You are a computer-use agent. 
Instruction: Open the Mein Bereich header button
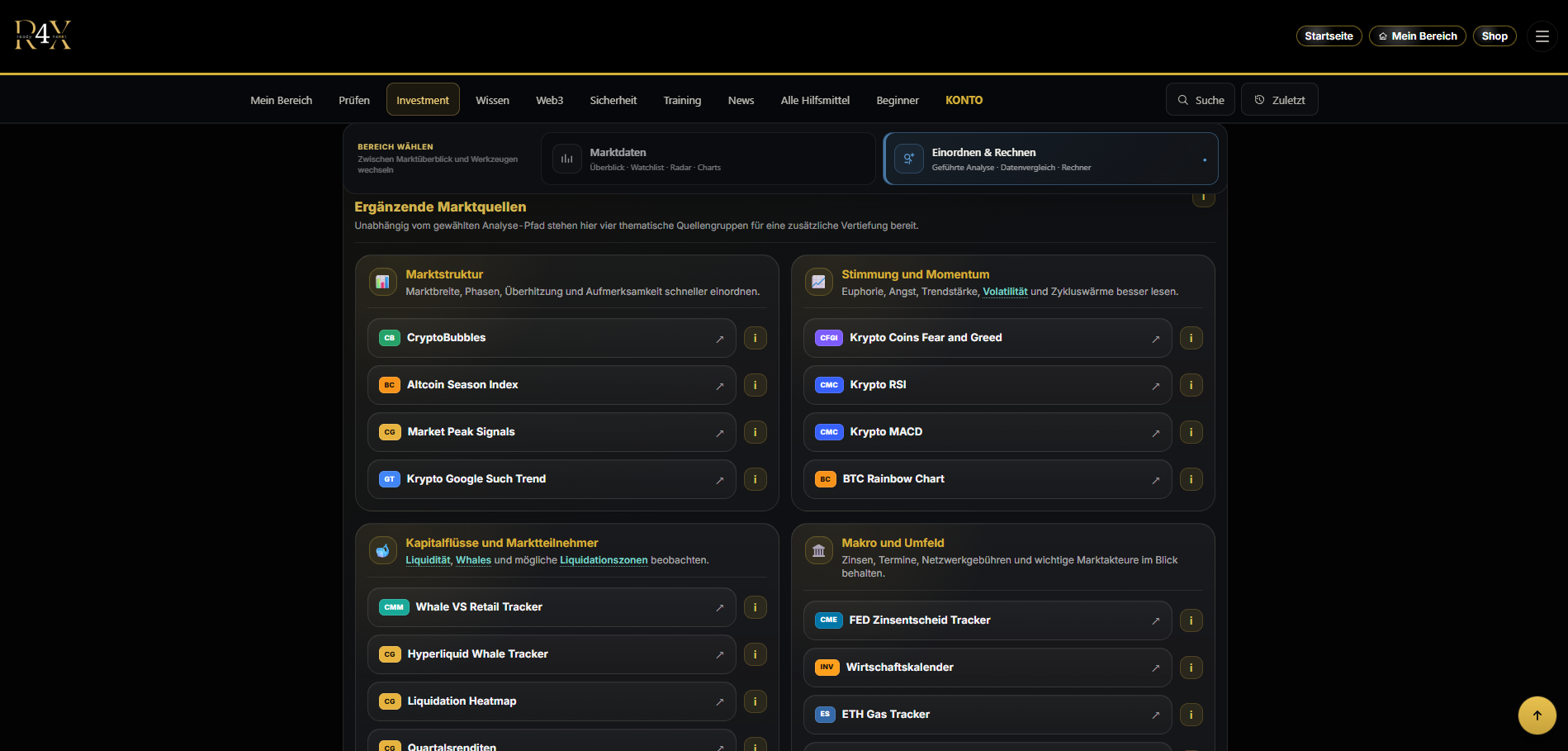(x=1417, y=36)
